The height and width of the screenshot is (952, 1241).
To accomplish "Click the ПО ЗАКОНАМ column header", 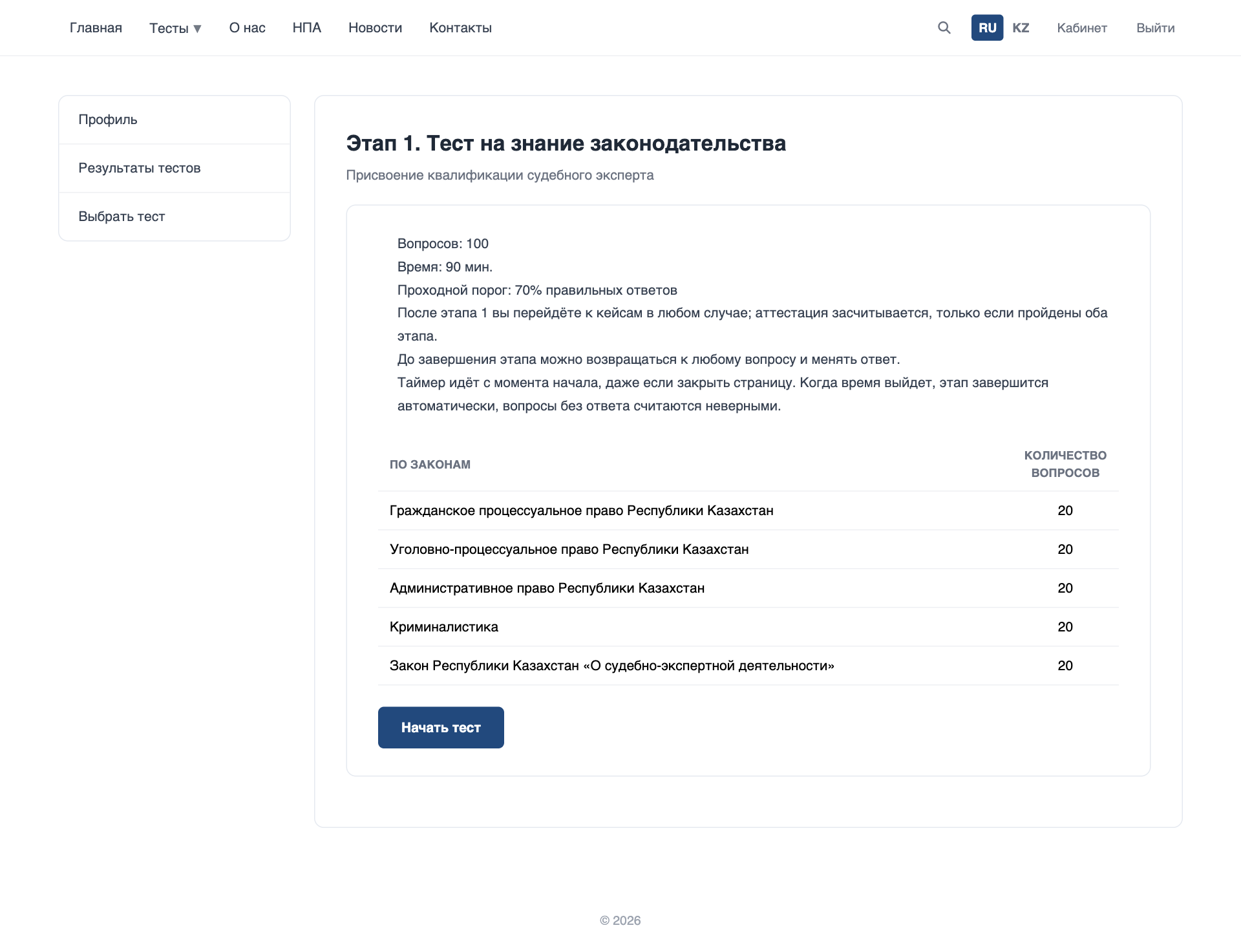I will tap(430, 464).
